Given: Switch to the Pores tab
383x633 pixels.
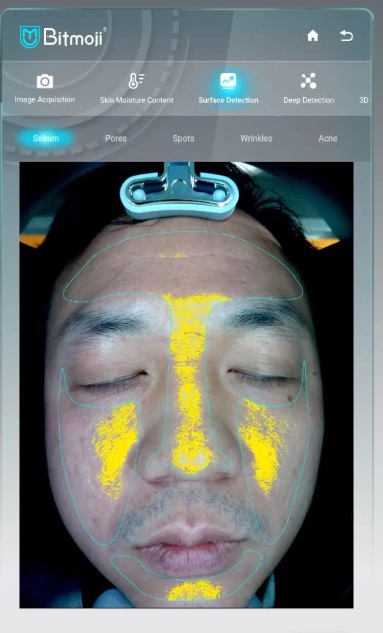Looking at the screenshot, I should coord(116,138).
